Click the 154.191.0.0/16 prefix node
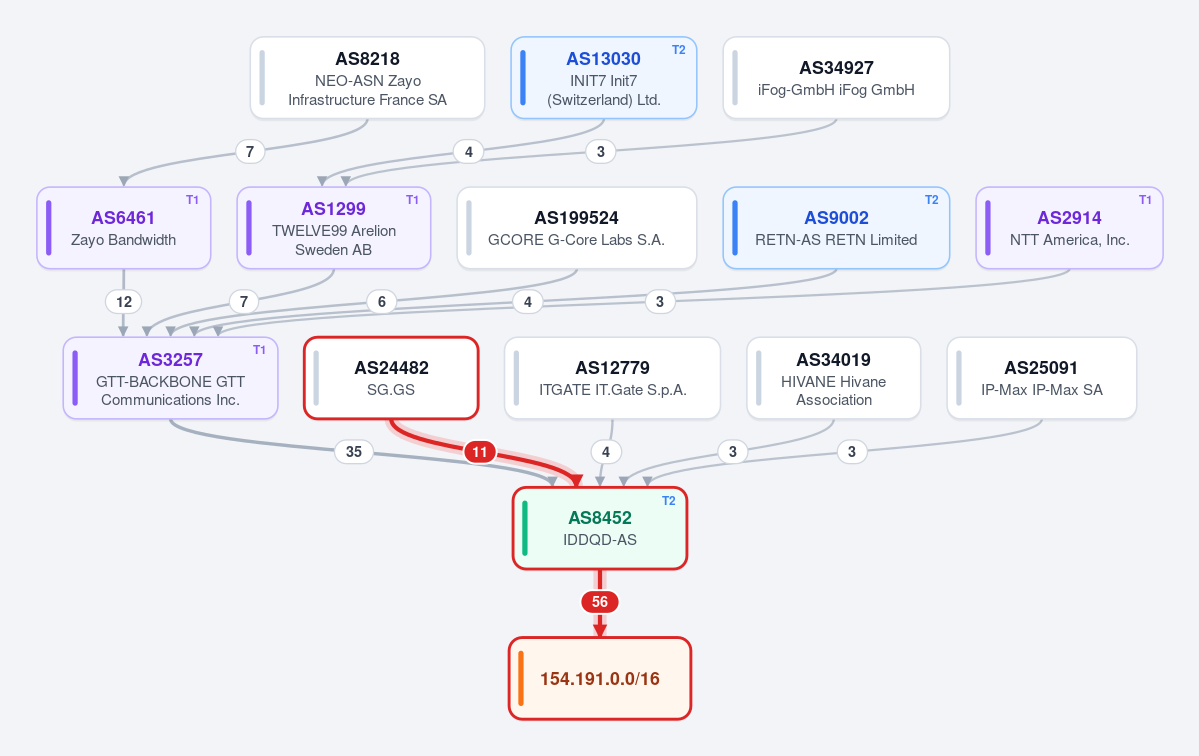Image resolution: width=1199 pixels, height=756 pixels. [x=600, y=678]
